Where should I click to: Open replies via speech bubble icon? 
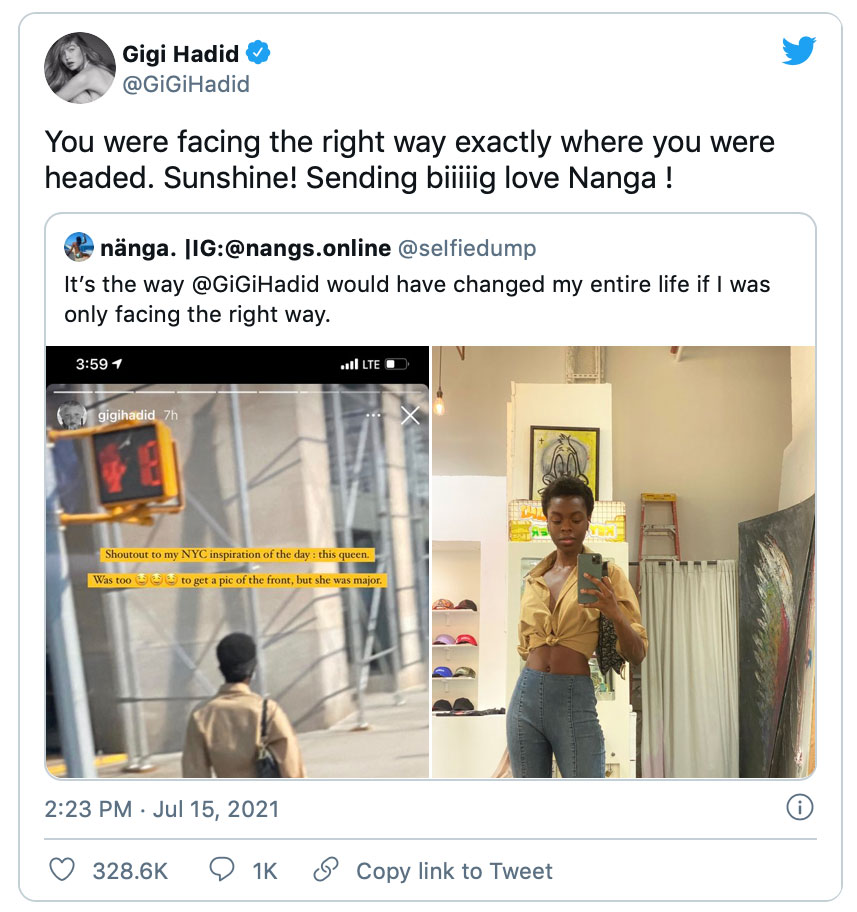[x=222, y=870]
